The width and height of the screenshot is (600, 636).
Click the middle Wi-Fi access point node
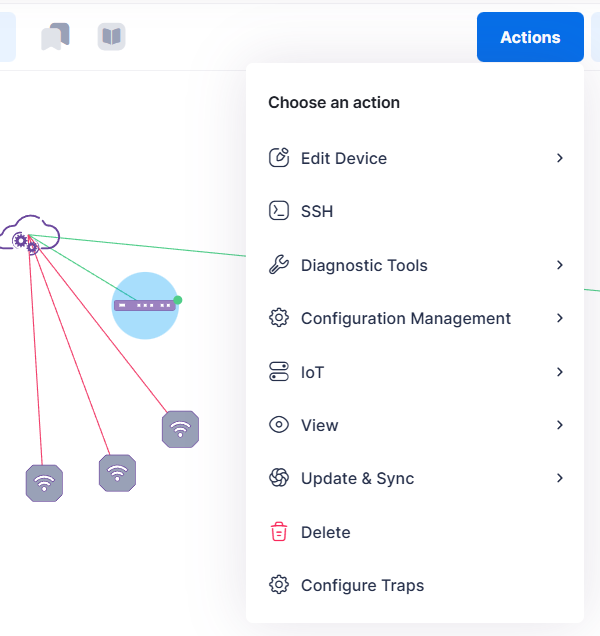point(117,472)
